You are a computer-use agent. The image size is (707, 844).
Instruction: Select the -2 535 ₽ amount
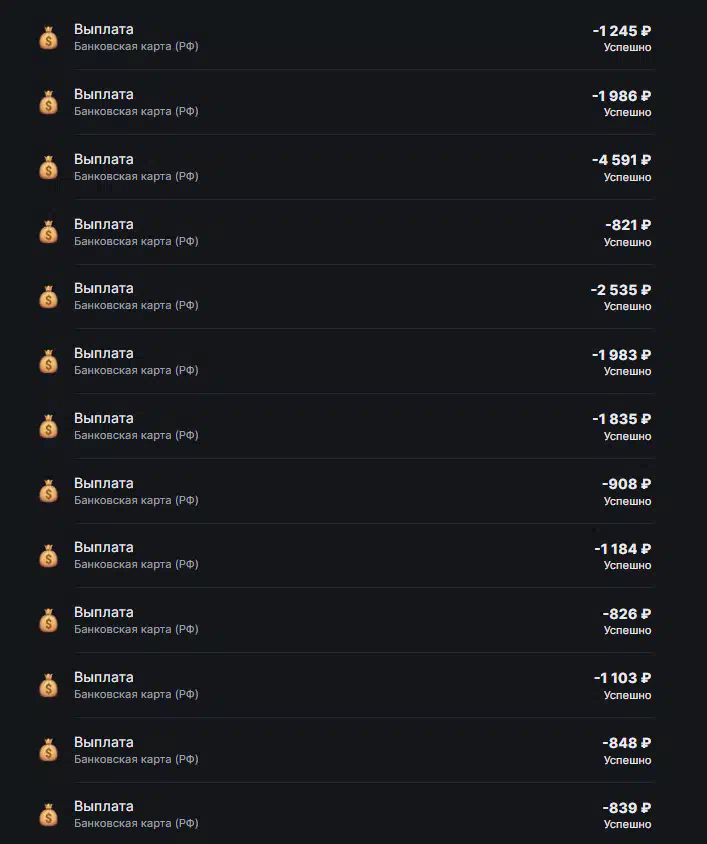621,290
